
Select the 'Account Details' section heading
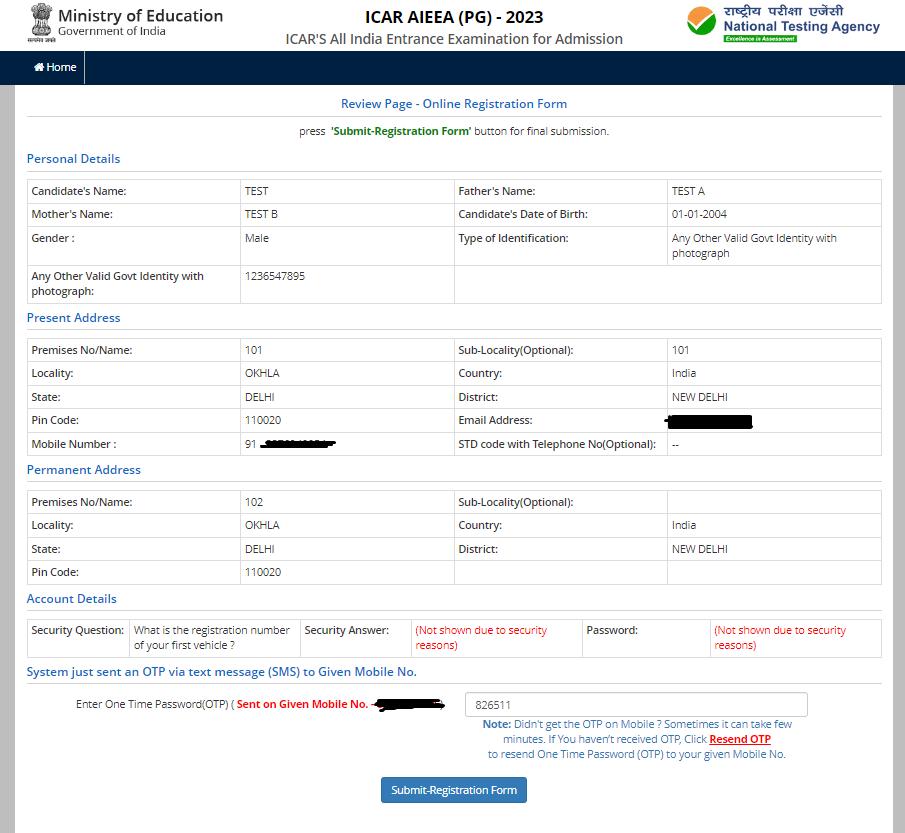(x=72, y=599)
